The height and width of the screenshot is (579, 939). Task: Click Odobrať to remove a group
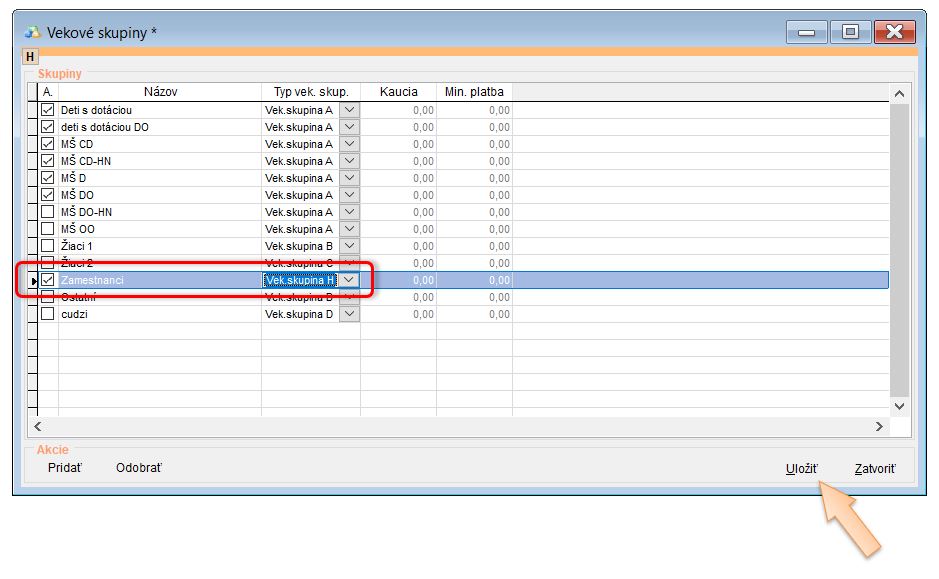click(138, 468)
